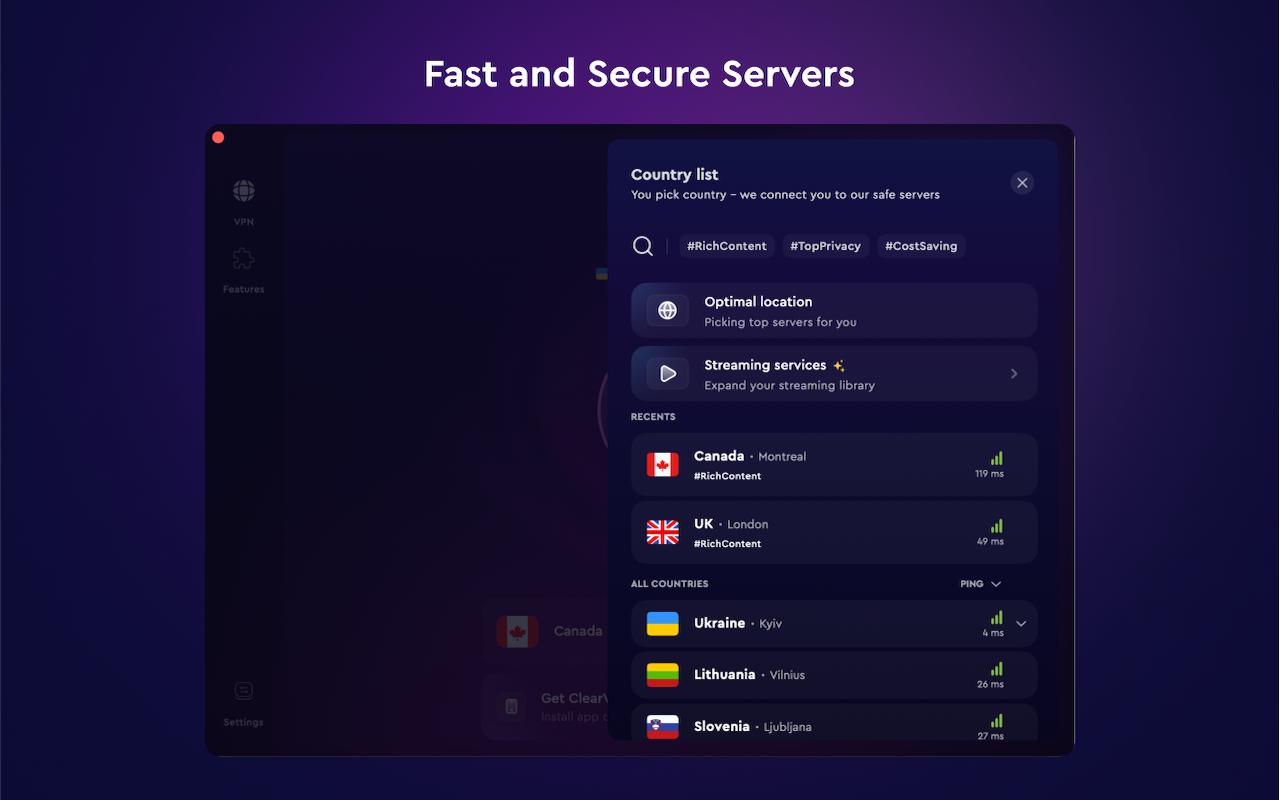Click the Streaming services play icon
The image size is (1280, 800).
click(667, 374)
